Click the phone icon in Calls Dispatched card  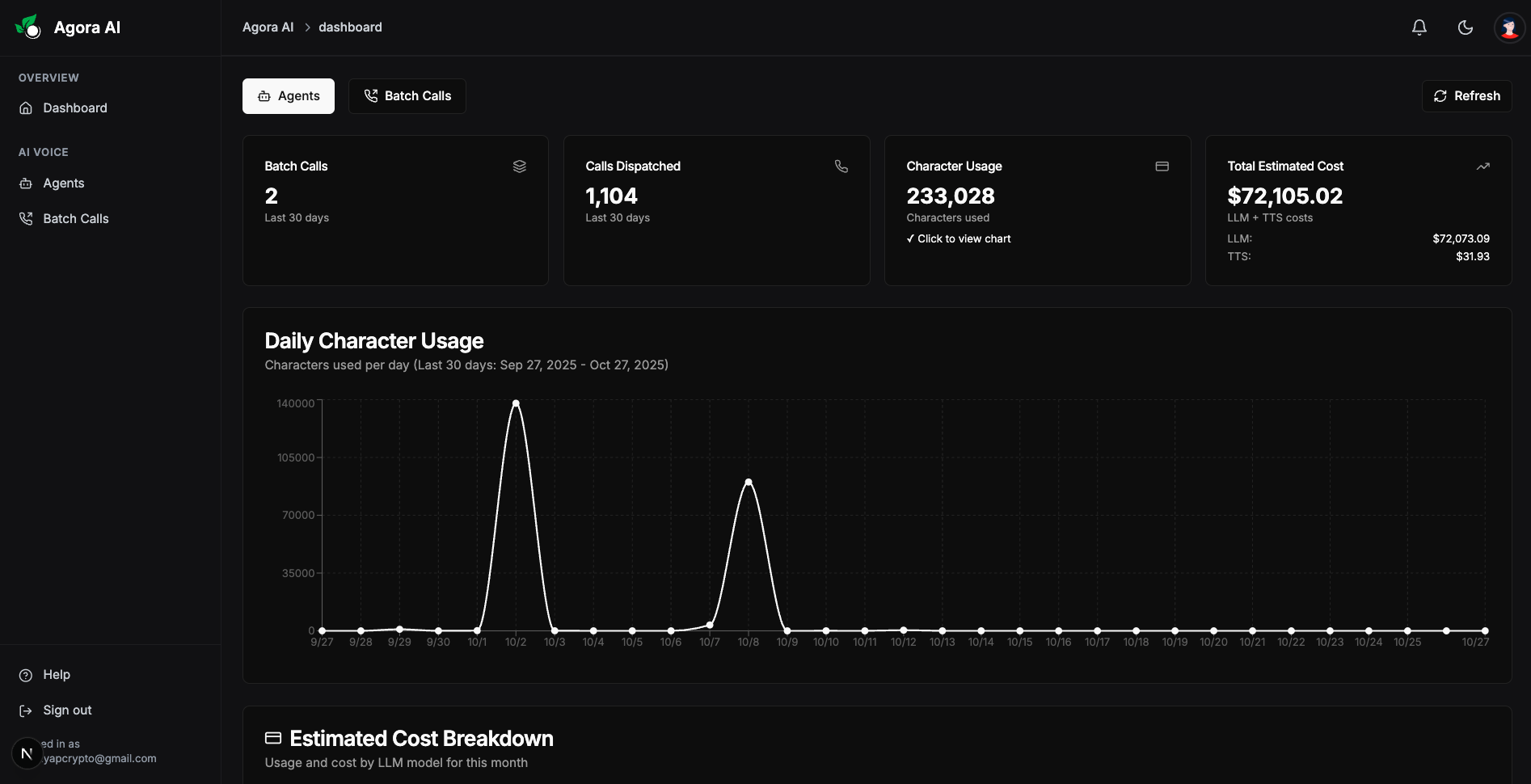coord(841,166)
